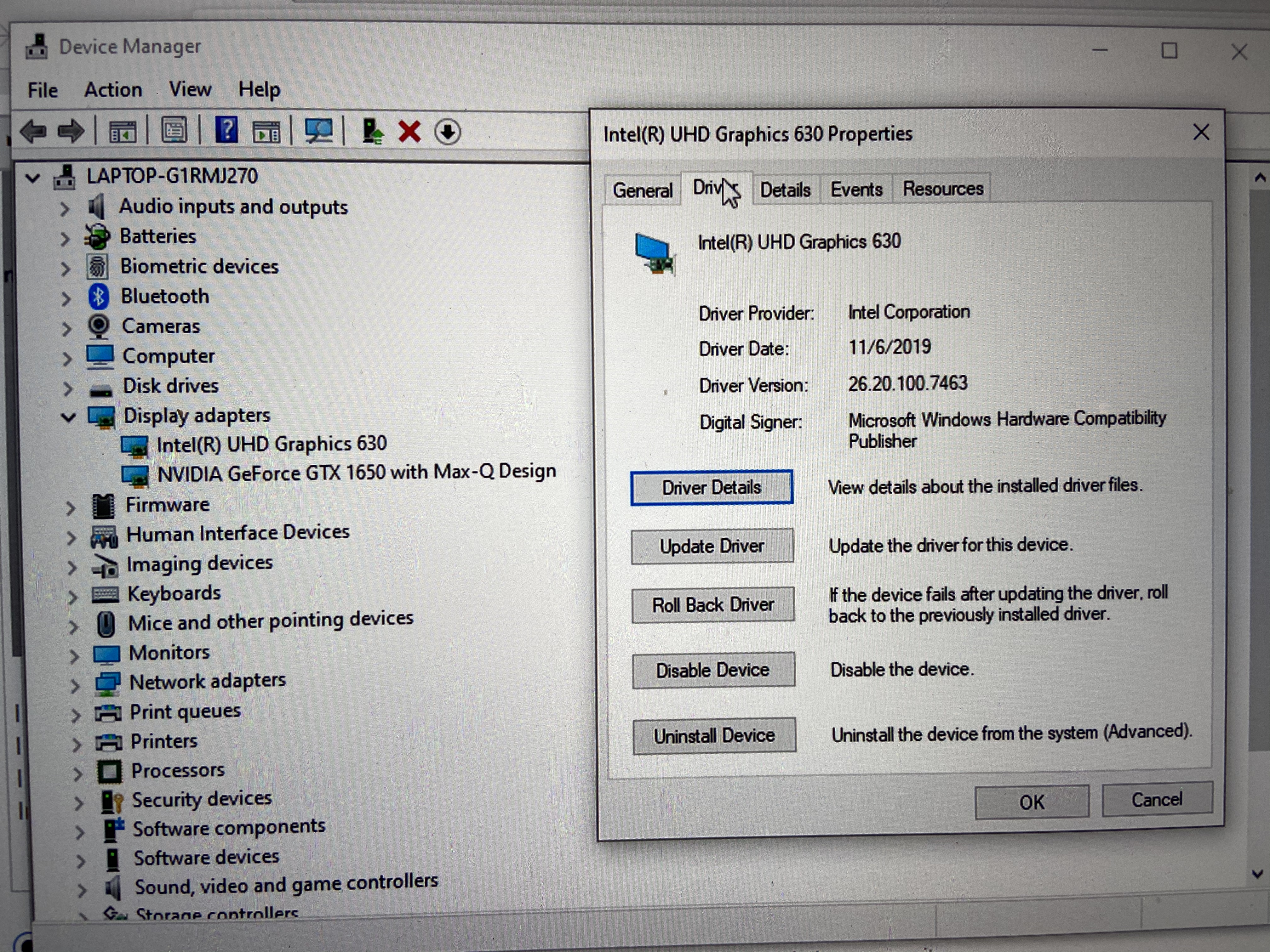
Task: Click the Help question mark toolbar icon
Action: (227, 130)
